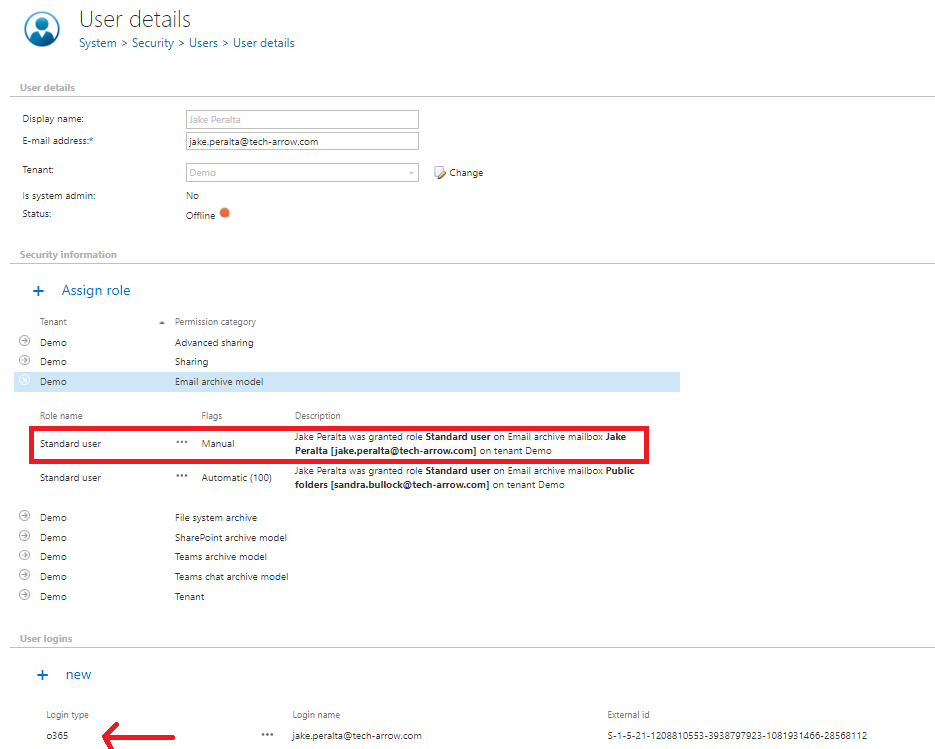This screenshot has height=749, width=935.
Task: Open the three-dots menu for Automatic (100) role
Action: pyautogui.click(x=181, y=477)
